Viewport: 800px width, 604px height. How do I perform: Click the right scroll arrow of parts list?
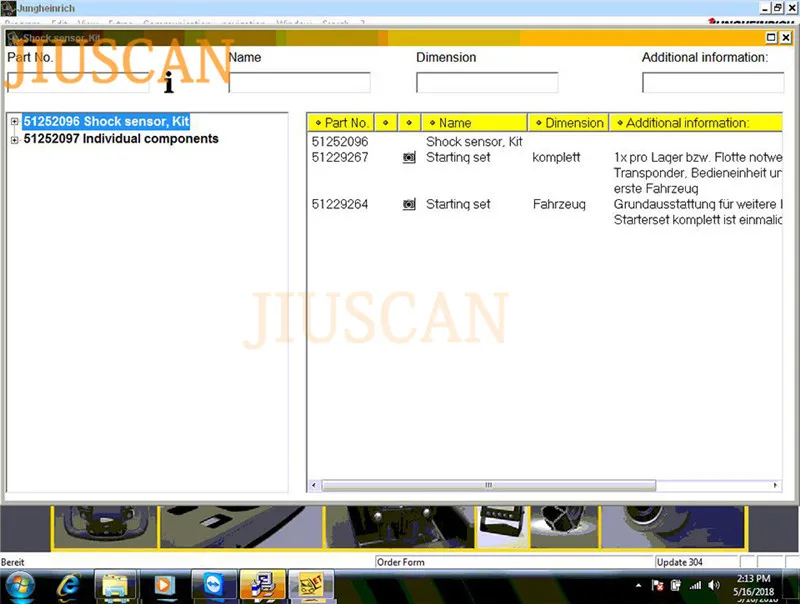pyautogui.click(x=776, y=485)
